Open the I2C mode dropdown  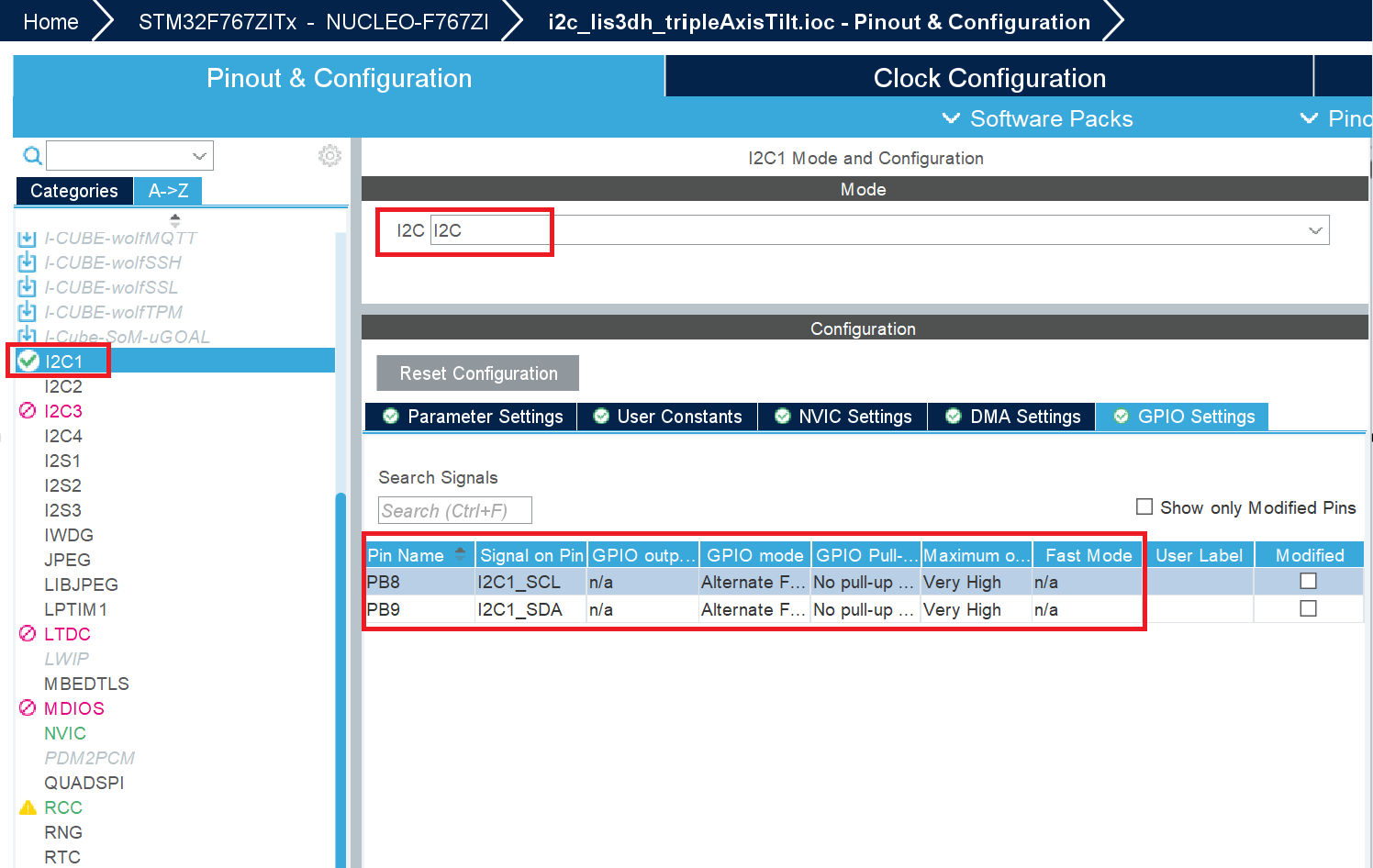pyautogui.click(x=1315, y=230)
